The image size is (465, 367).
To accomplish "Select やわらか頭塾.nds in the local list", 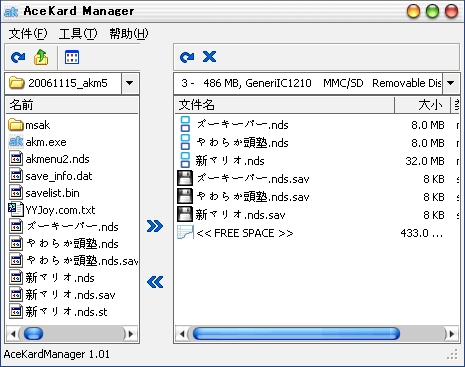I will pos(72,244).
